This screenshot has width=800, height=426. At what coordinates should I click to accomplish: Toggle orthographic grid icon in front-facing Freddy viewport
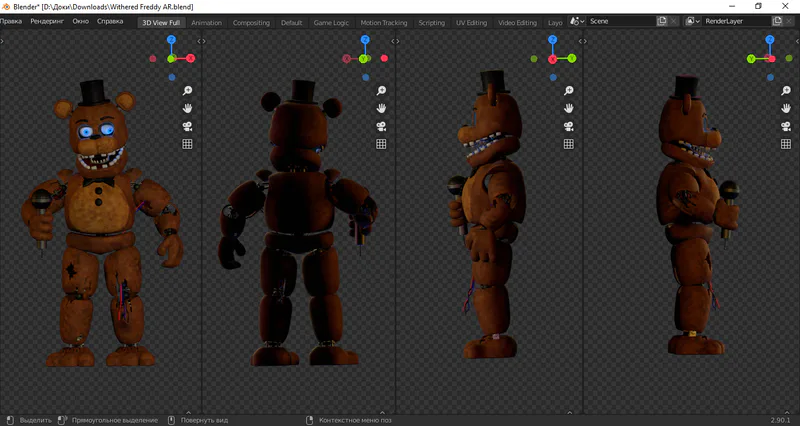(187, 144)
